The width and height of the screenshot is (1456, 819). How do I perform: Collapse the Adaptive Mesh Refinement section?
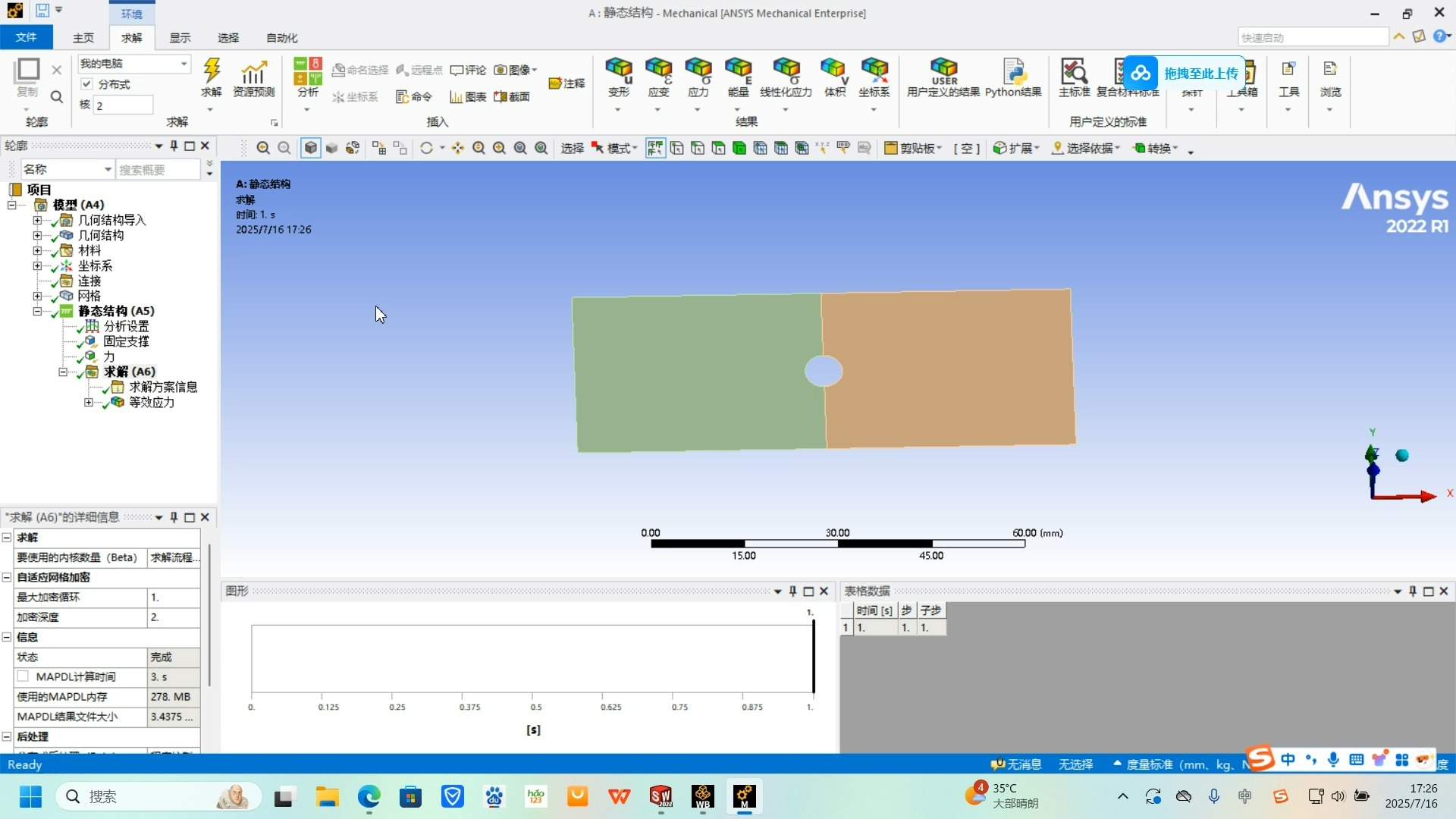[7, 577]
